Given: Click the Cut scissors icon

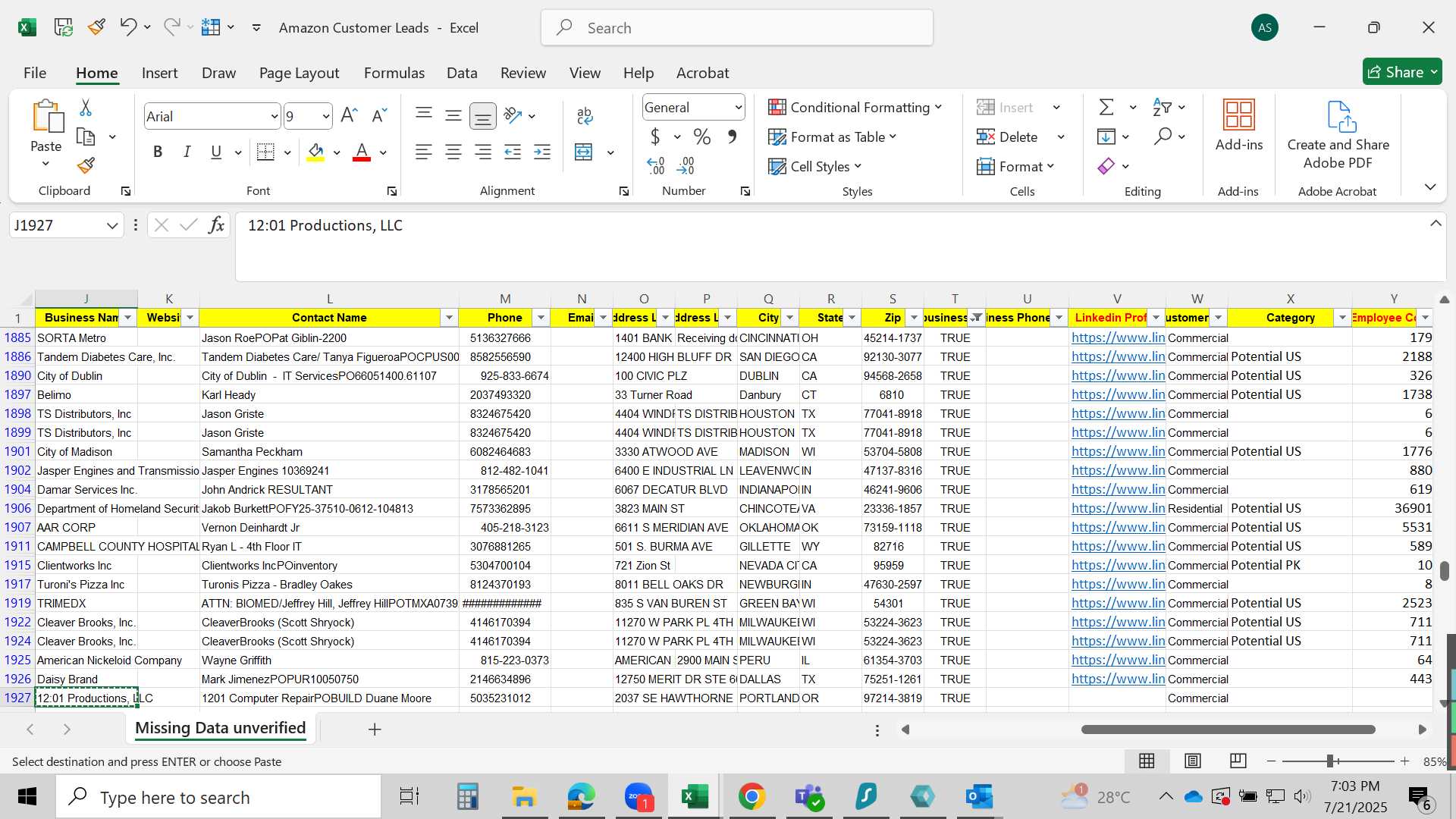Looking at the screenshot, I should pos(86,108).
